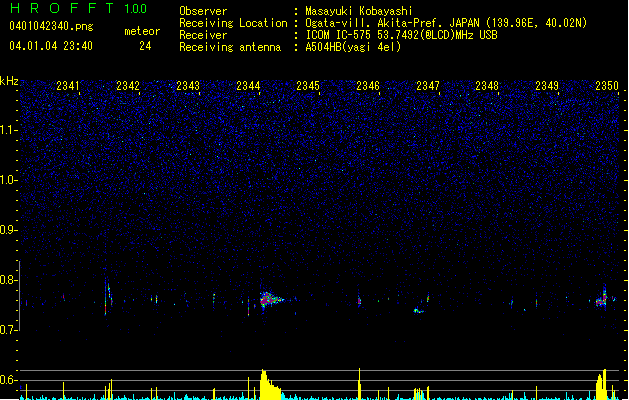
Task: Click the timestamp 04.01.04 23:40
Action: (51, 46)
